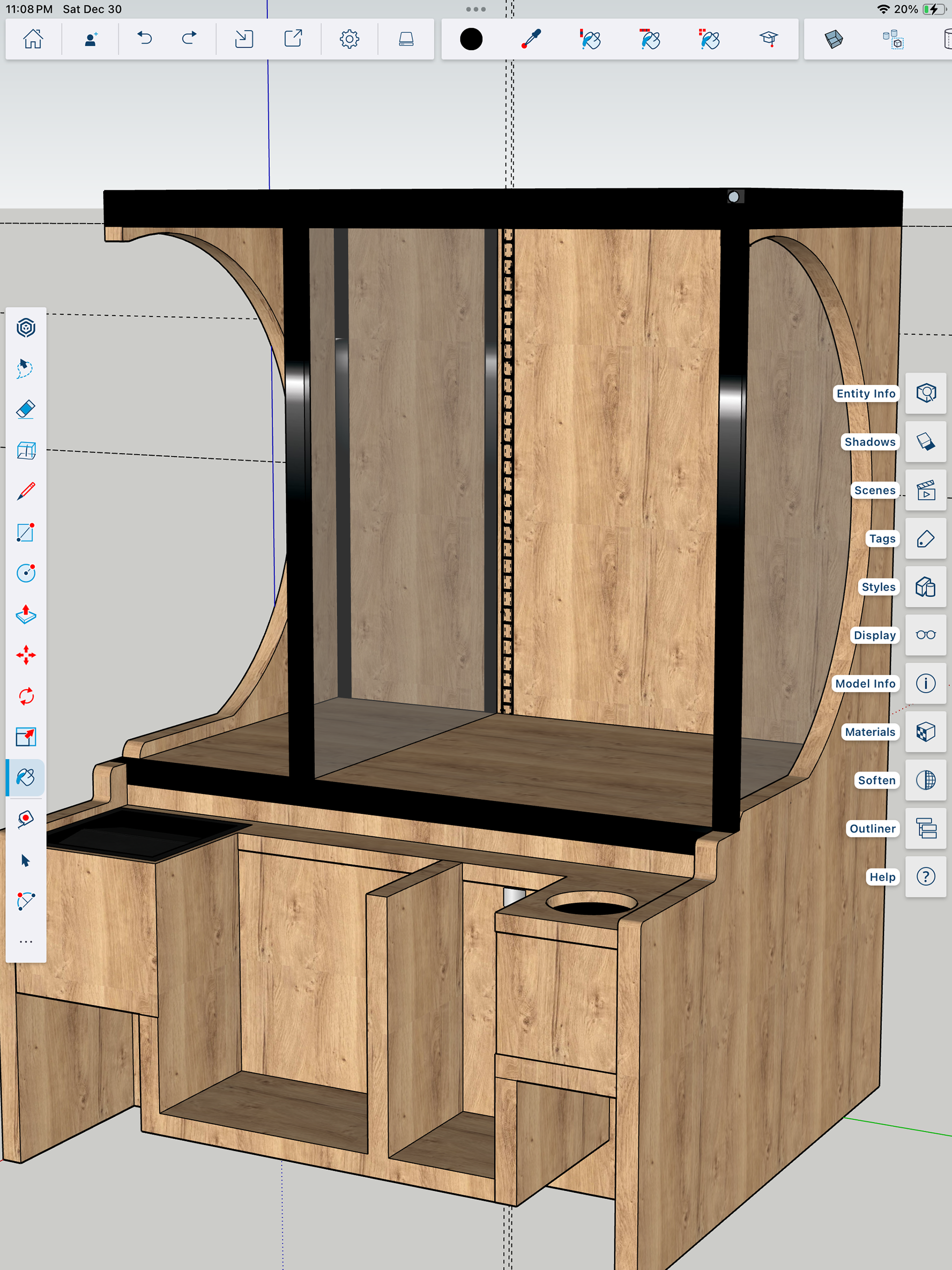Go to Home screen

point(33,39)
